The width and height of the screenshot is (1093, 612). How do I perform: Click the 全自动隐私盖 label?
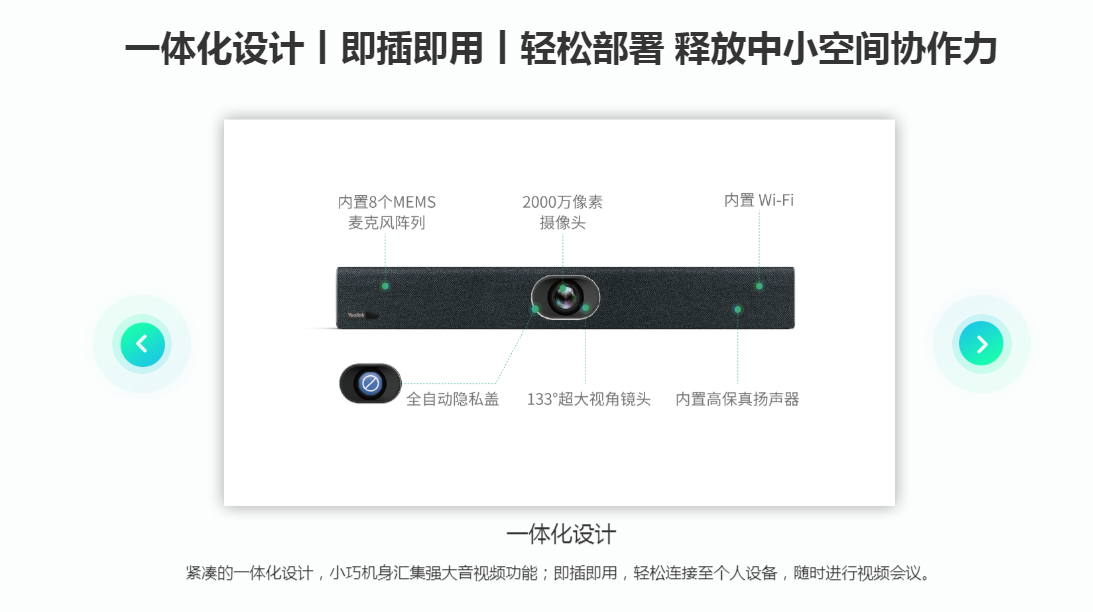[452, 399]
